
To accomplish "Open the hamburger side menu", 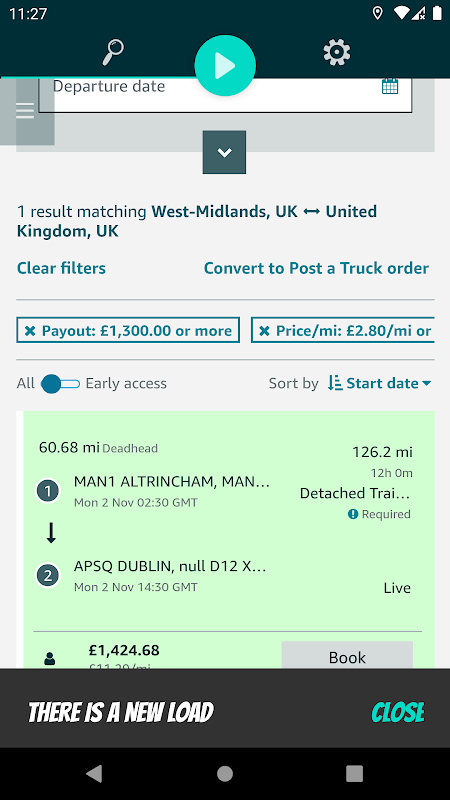I will click(x=25, y=110).
